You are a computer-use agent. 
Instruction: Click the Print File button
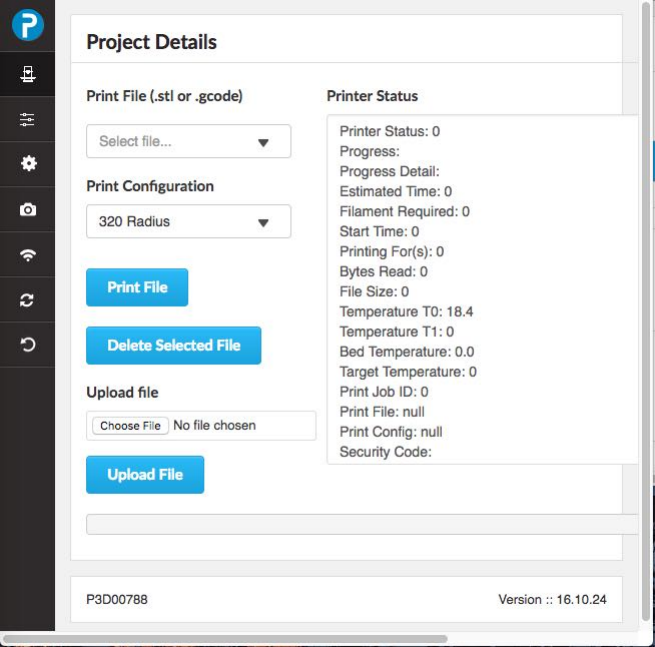(137, 287)
